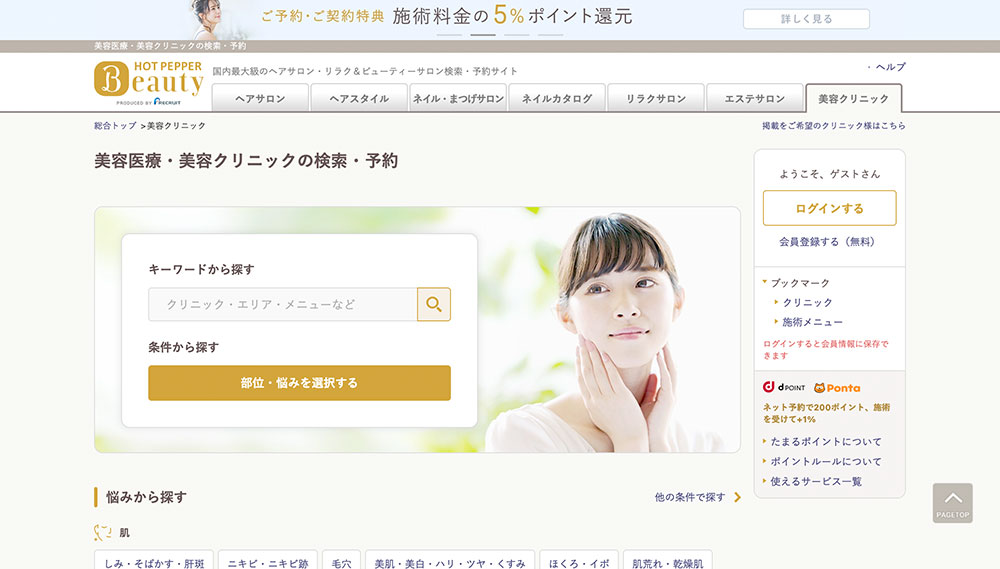
Task: Click the d POINT logo
Action: click(784, 387)
